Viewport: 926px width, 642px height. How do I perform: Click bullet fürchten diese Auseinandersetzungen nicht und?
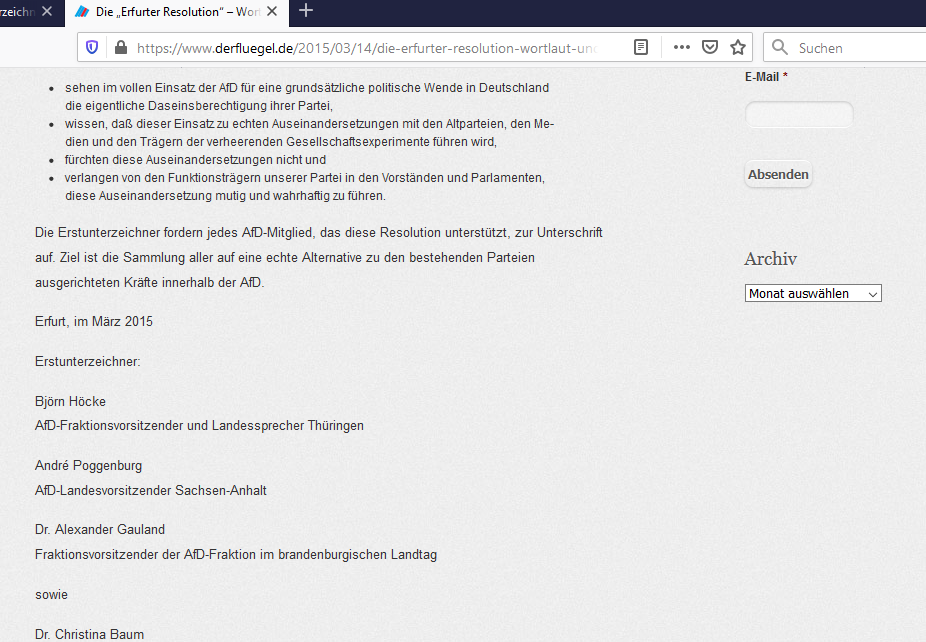pyautogui.click(x=195, y=160)
